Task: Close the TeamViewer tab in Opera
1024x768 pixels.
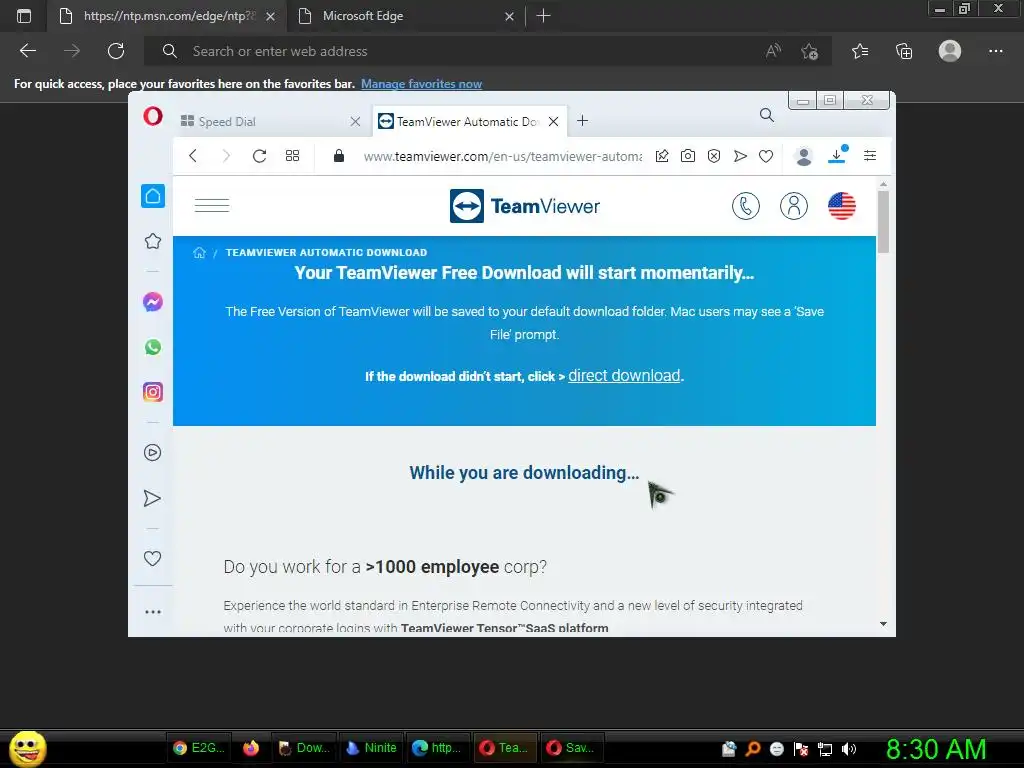Action: 553,121
